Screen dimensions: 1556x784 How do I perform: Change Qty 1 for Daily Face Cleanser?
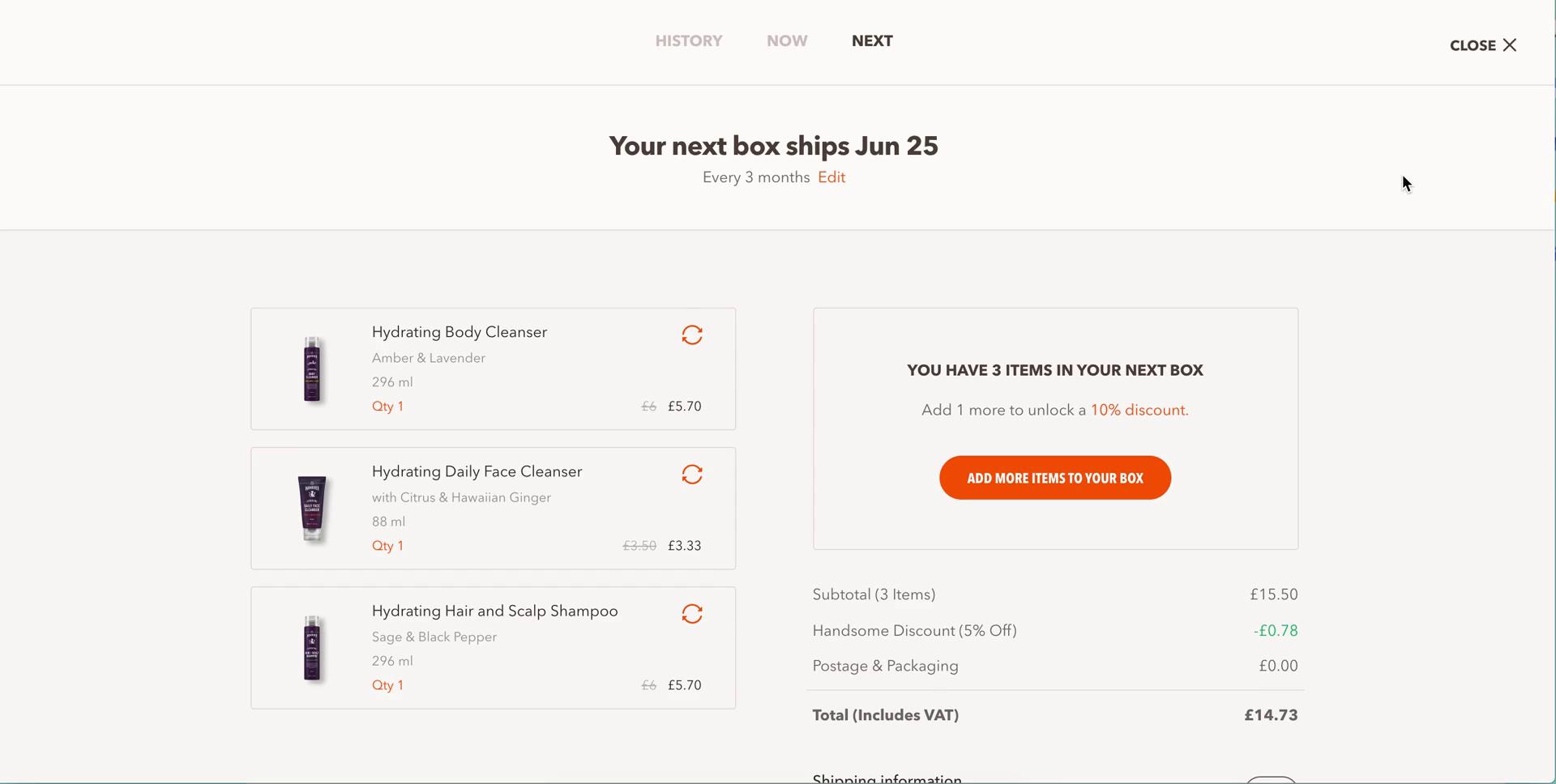(x=387, y=546)
